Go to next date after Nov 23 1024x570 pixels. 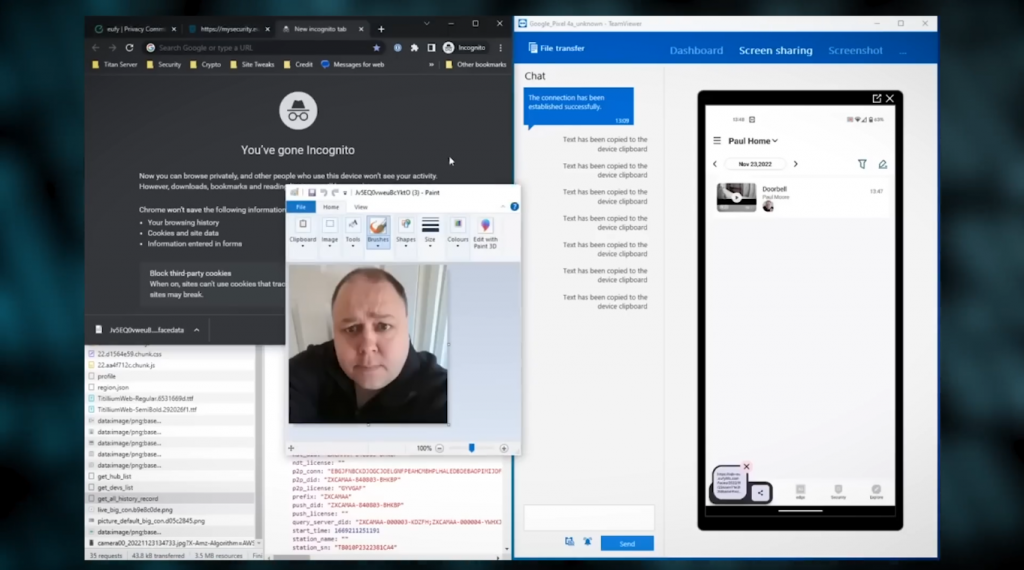[x=795, y=164]
